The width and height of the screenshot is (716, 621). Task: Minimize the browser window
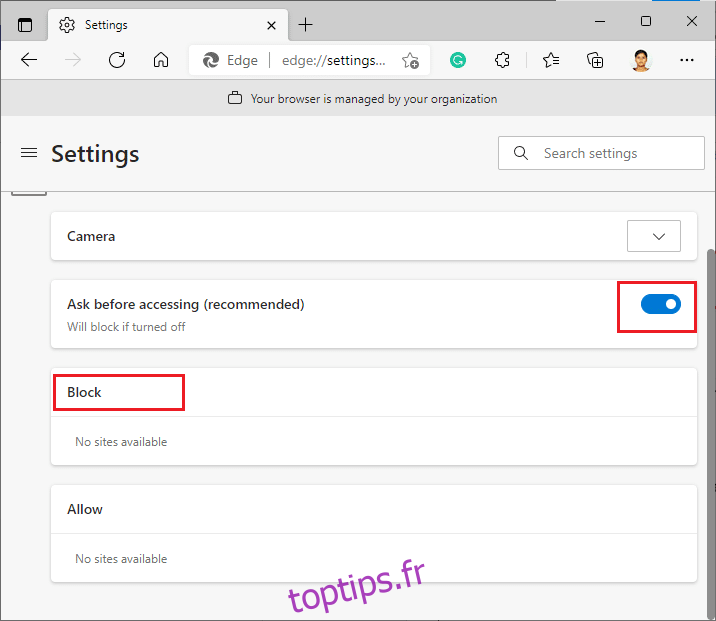600,21
